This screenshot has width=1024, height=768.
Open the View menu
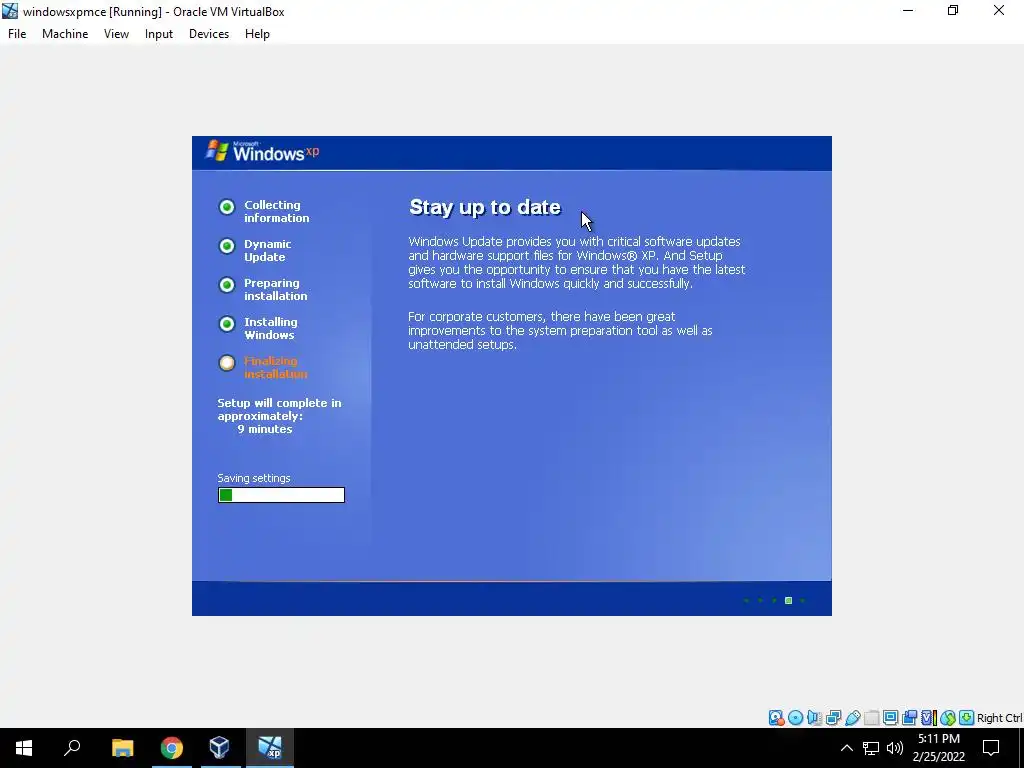[116, 34]
